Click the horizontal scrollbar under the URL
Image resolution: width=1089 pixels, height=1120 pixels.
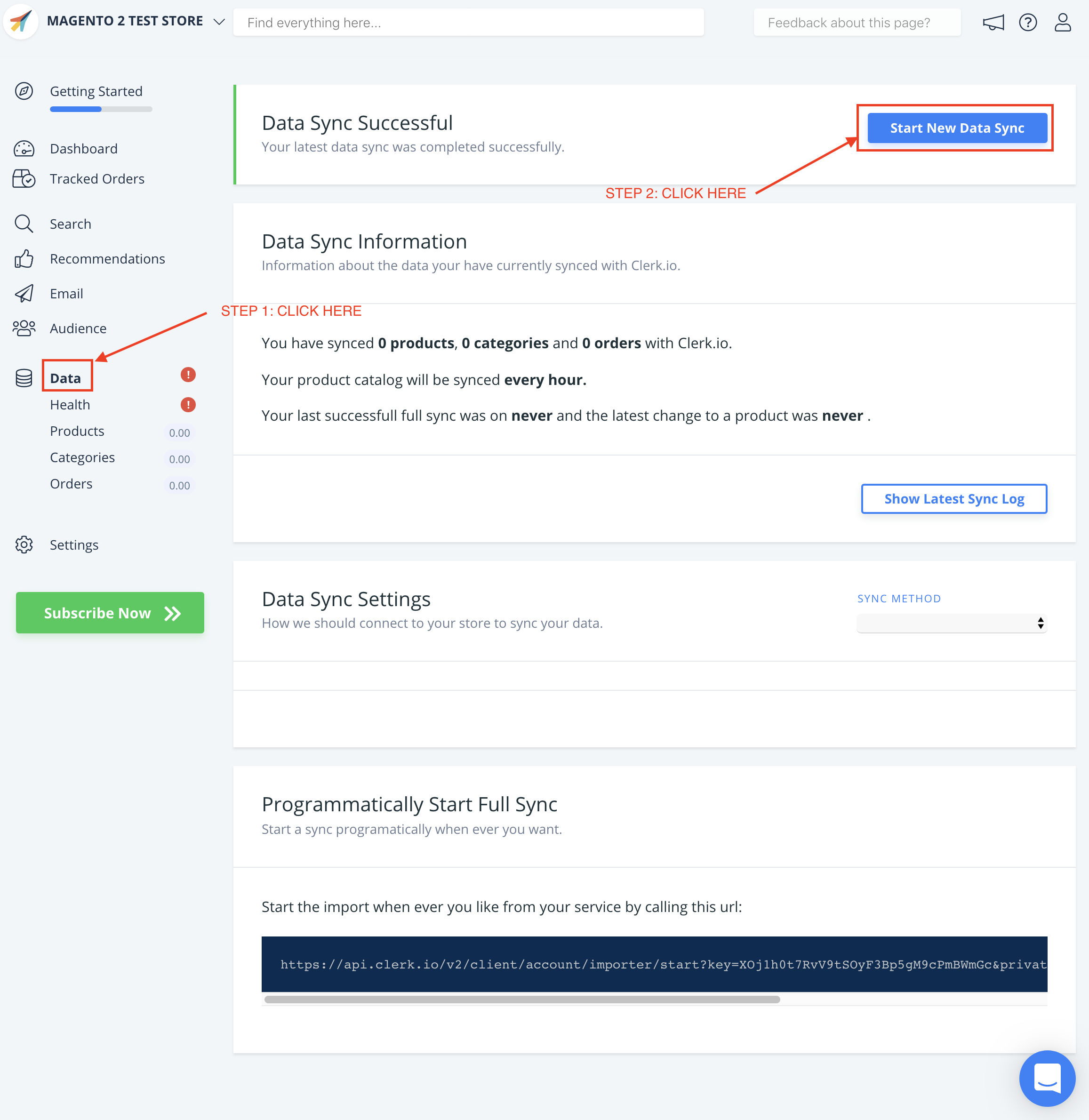point(521,1000)
